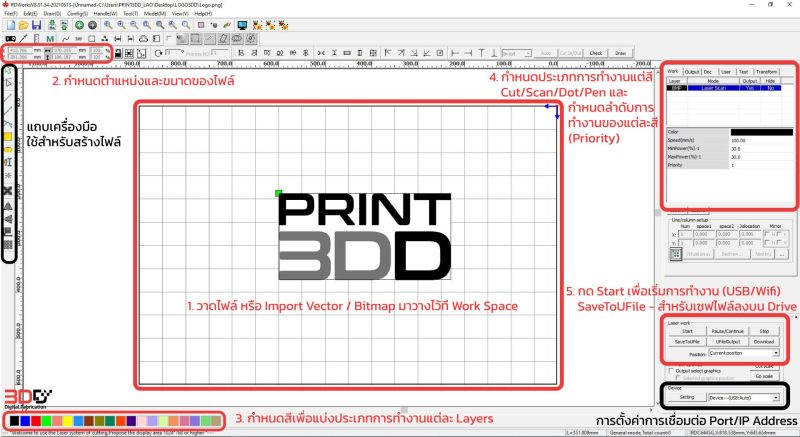Click the rotation angle input field
Screen dimensions: 800x437
173,53
